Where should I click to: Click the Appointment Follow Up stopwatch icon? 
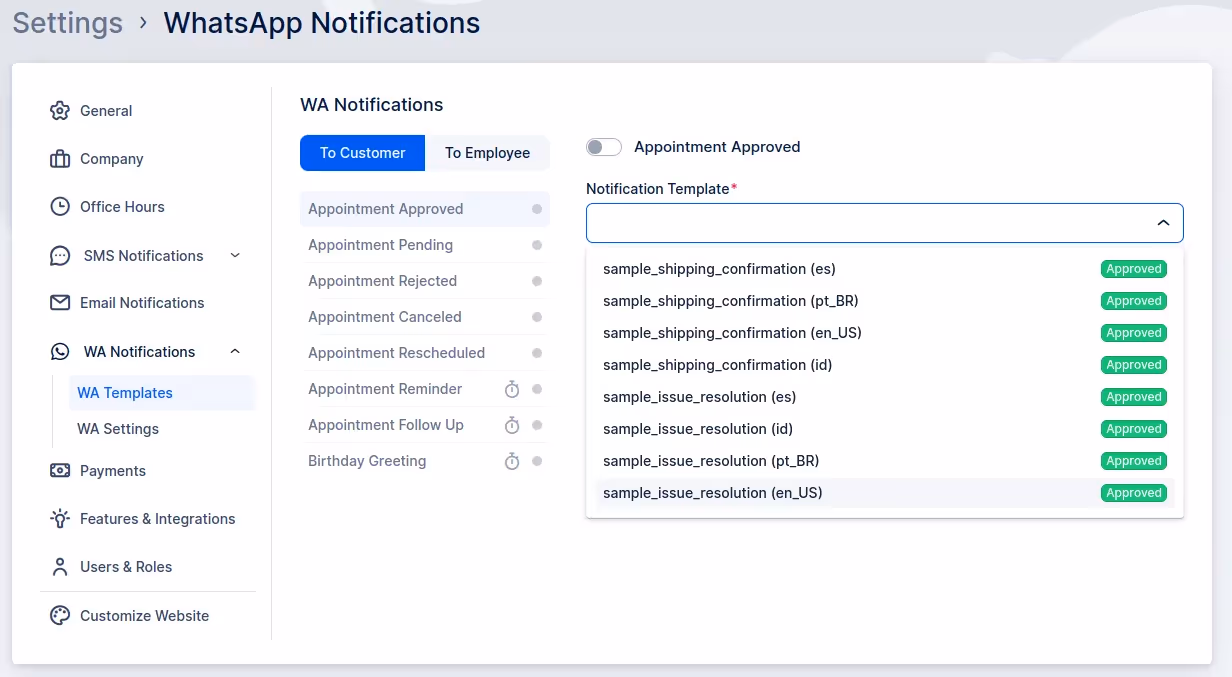pos(512,425)
